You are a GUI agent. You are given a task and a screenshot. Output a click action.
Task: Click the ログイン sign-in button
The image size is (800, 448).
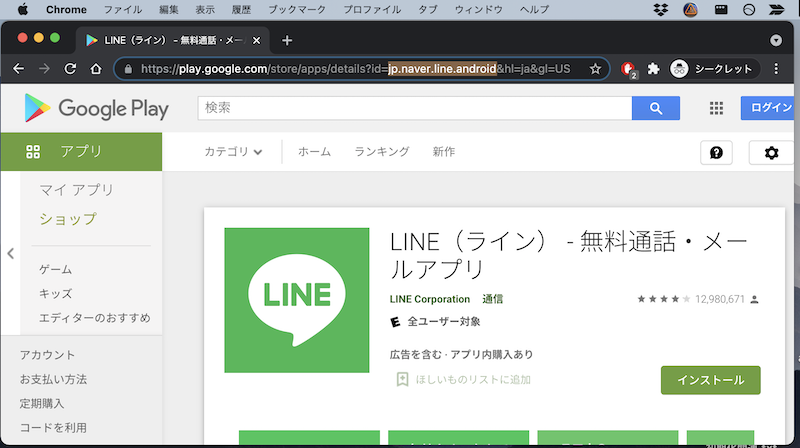click(771, 109)
